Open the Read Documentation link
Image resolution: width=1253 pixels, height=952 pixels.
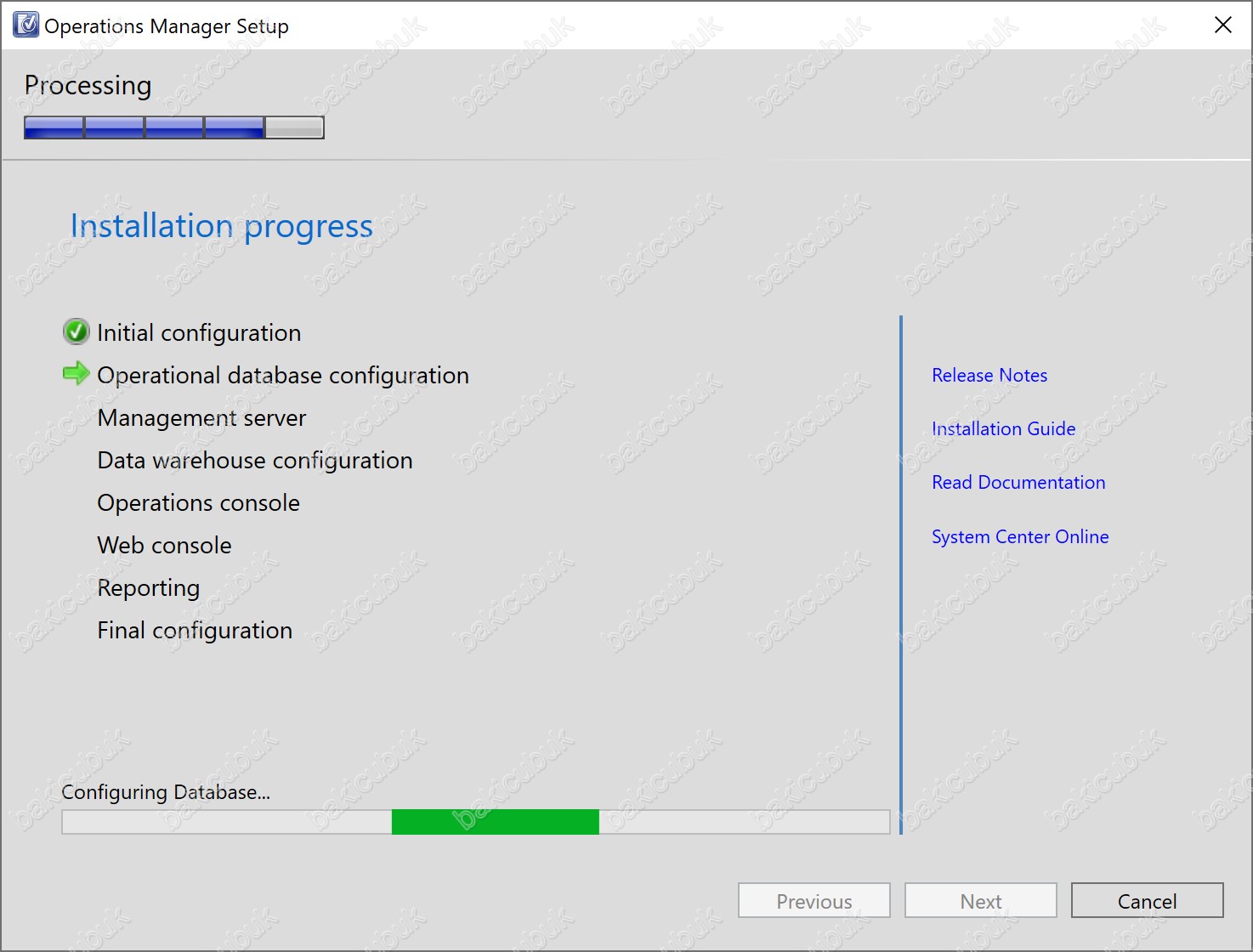coord(1018,482)
